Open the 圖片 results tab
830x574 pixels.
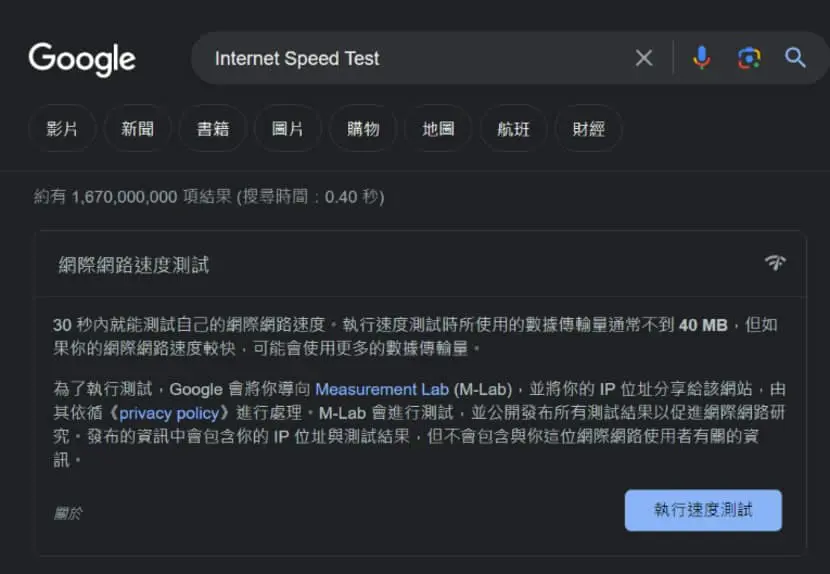[287, 129]
